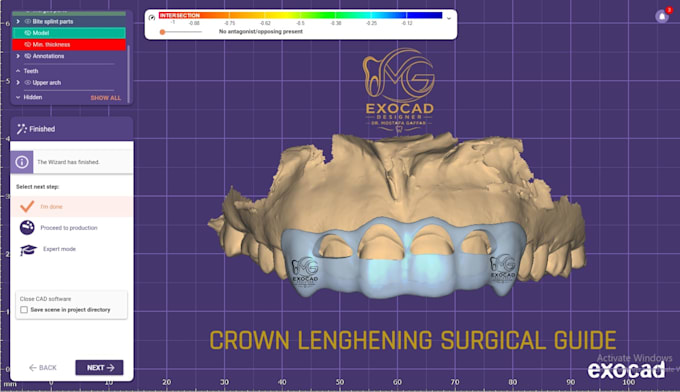The width and height of the screenshot is (680, 392).
Task: Toggle visibility of the Model layer
Action: pyautogui.click(x=28, y=33)
